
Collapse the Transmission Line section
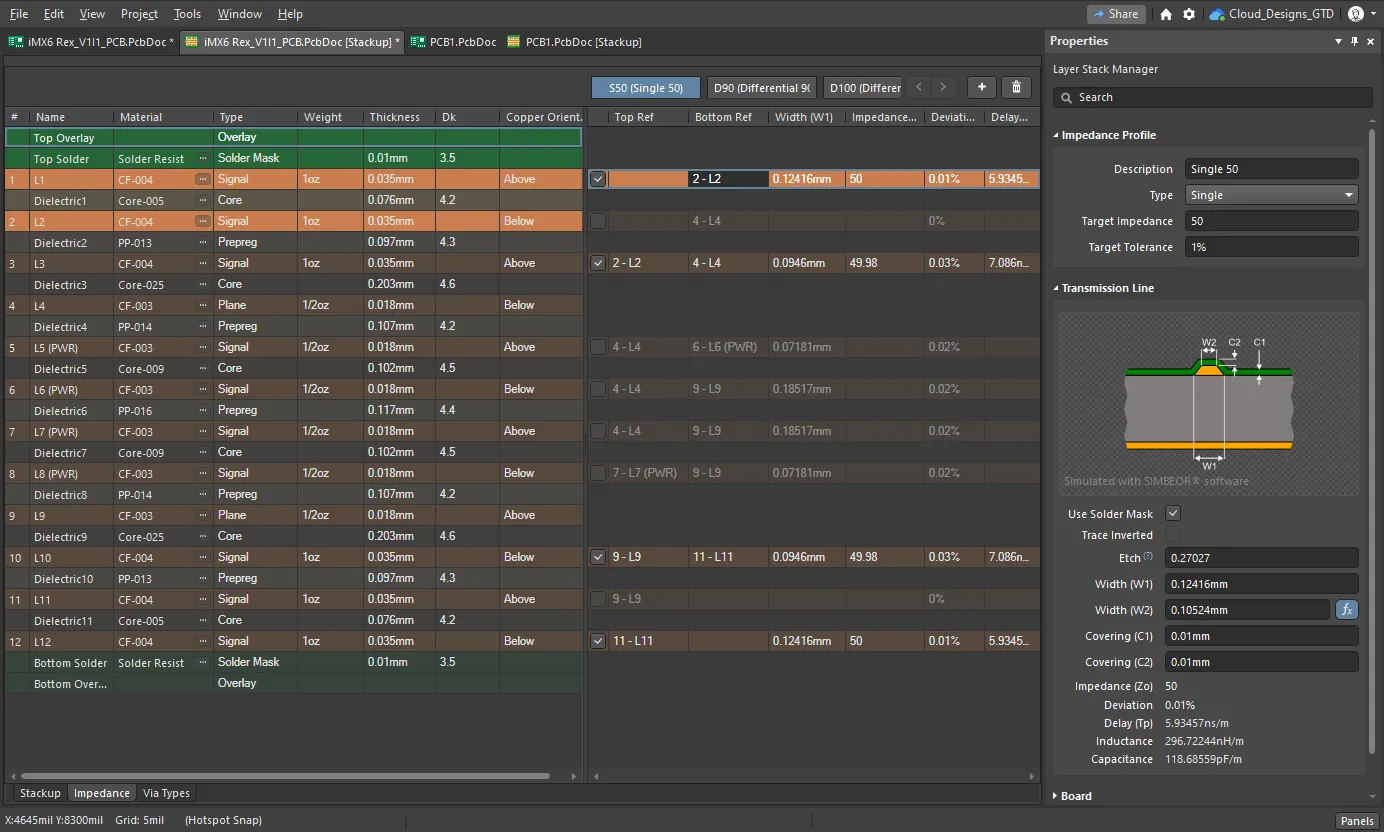[x=1057, y=288]
